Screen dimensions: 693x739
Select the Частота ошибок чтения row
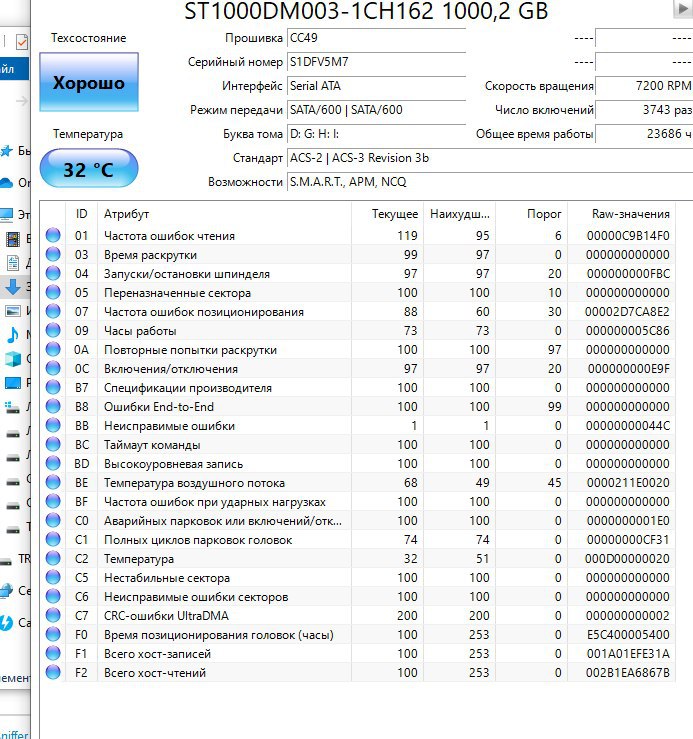[x=357, y=235]
